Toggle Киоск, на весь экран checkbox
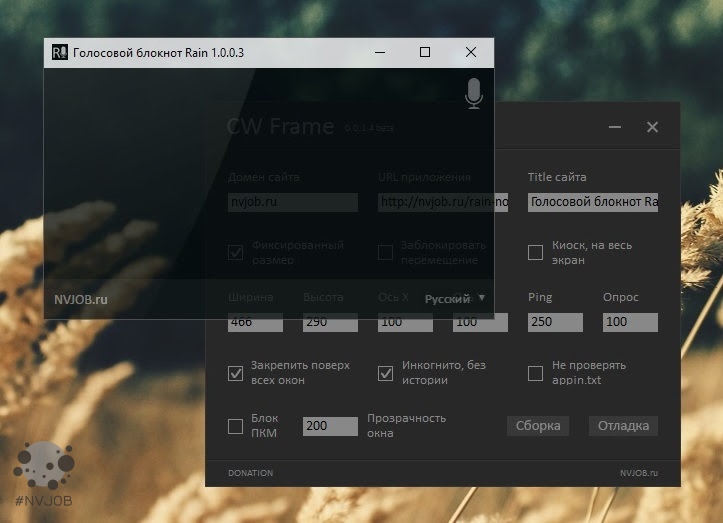This screenshot has width=723, height=523. coord(535,252)
